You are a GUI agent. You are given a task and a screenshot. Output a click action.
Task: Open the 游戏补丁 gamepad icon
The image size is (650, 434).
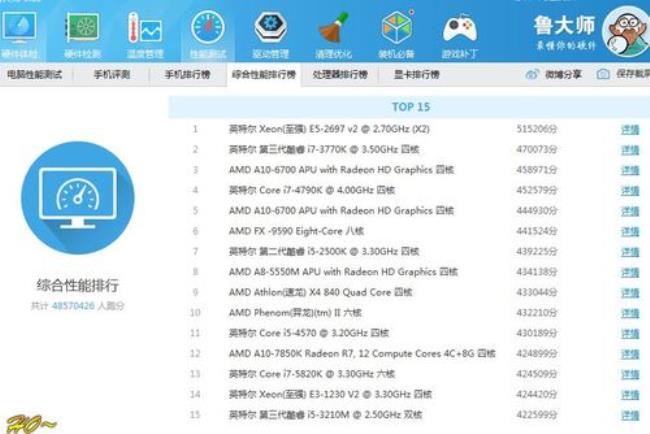[460, 28]
